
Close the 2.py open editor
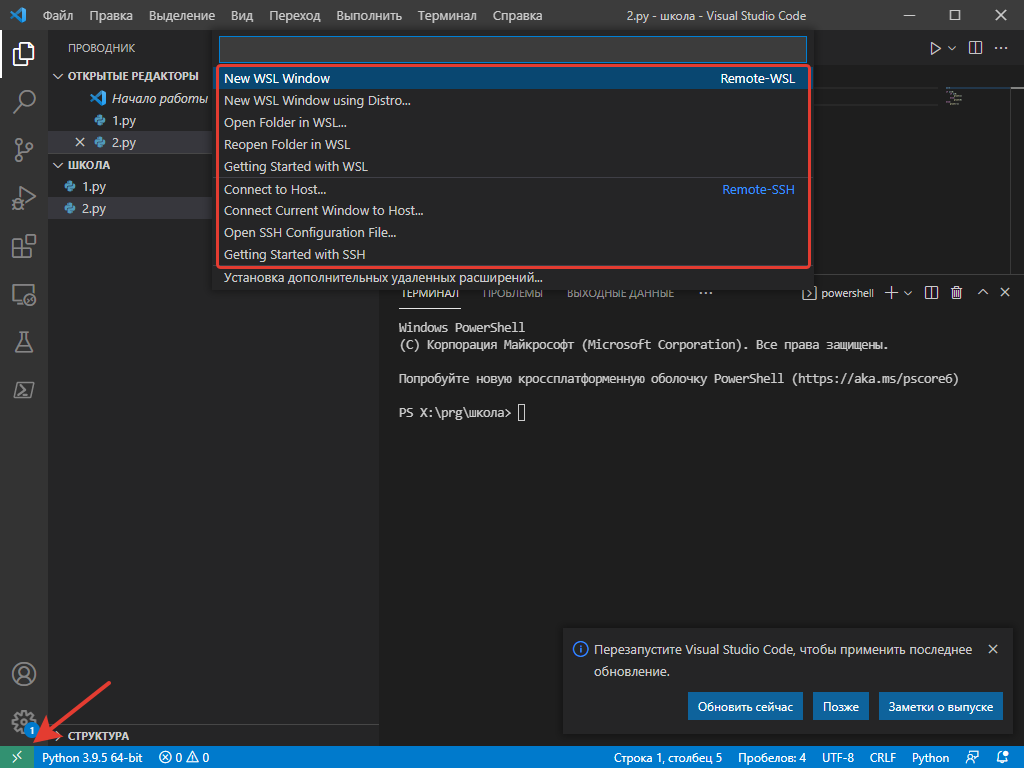pos(80,142)
